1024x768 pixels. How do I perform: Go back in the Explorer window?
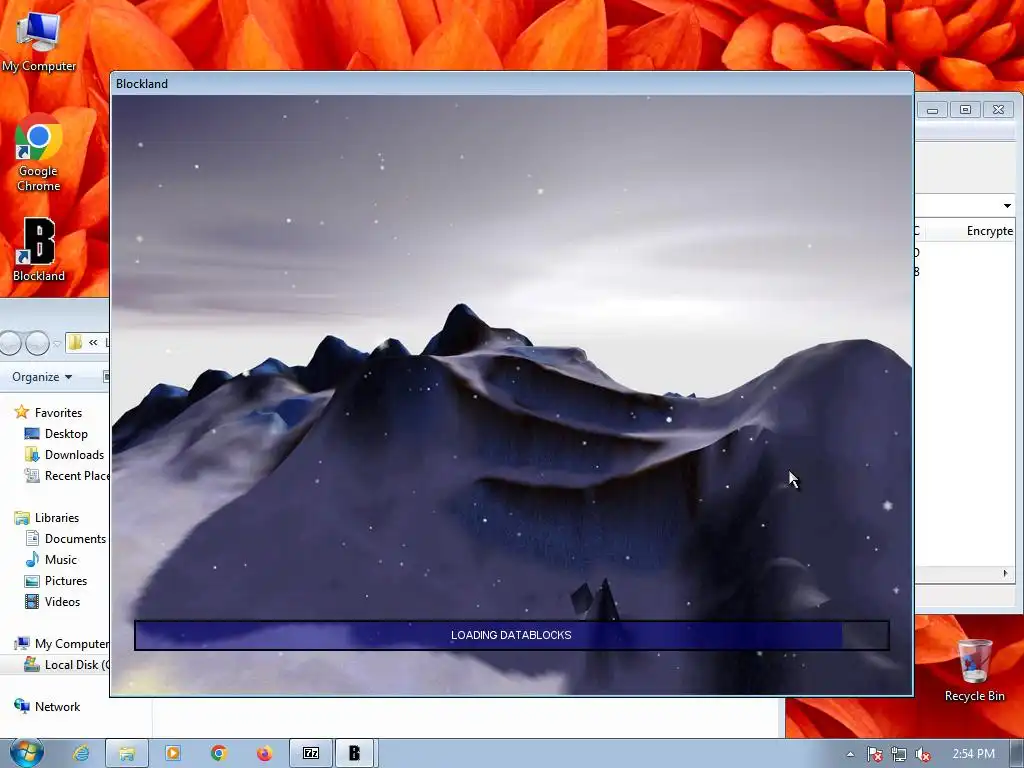(x=10, y=343)
